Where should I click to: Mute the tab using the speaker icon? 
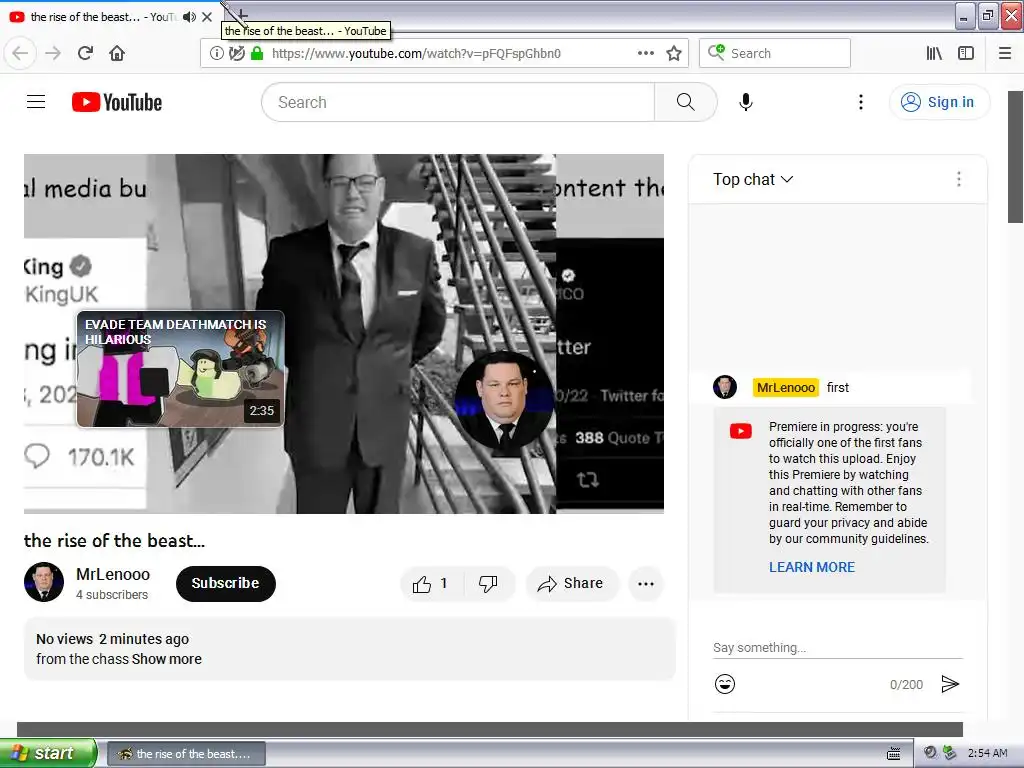189,17
